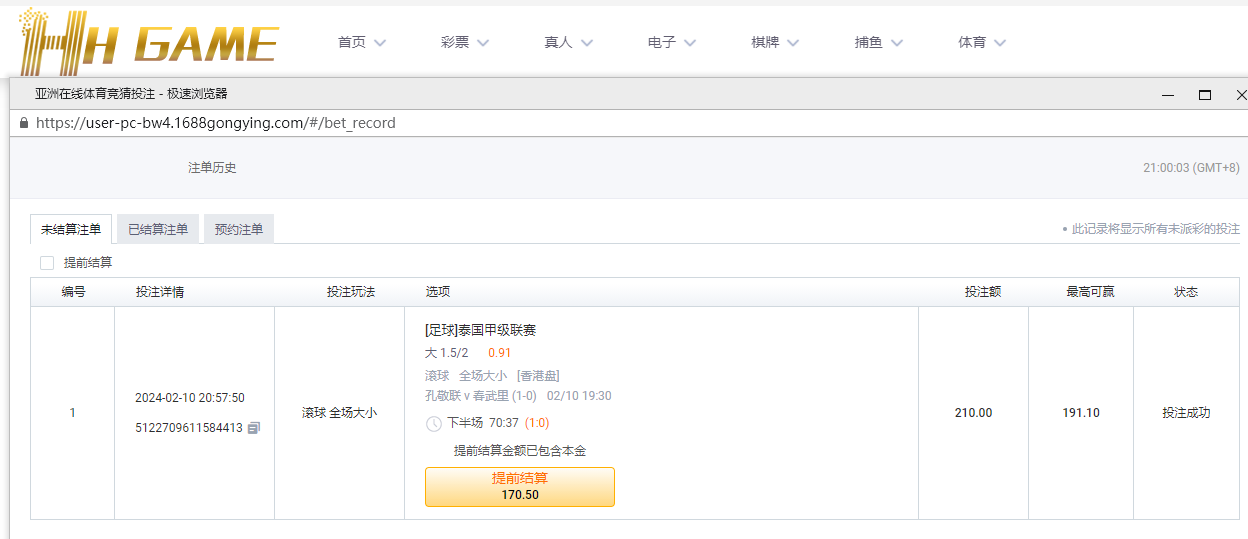The height and width of the screenshot is (539, 1248).
Task: Click the 滚球 全场大小 bet type cell
Action: click(x=340, y=413)
